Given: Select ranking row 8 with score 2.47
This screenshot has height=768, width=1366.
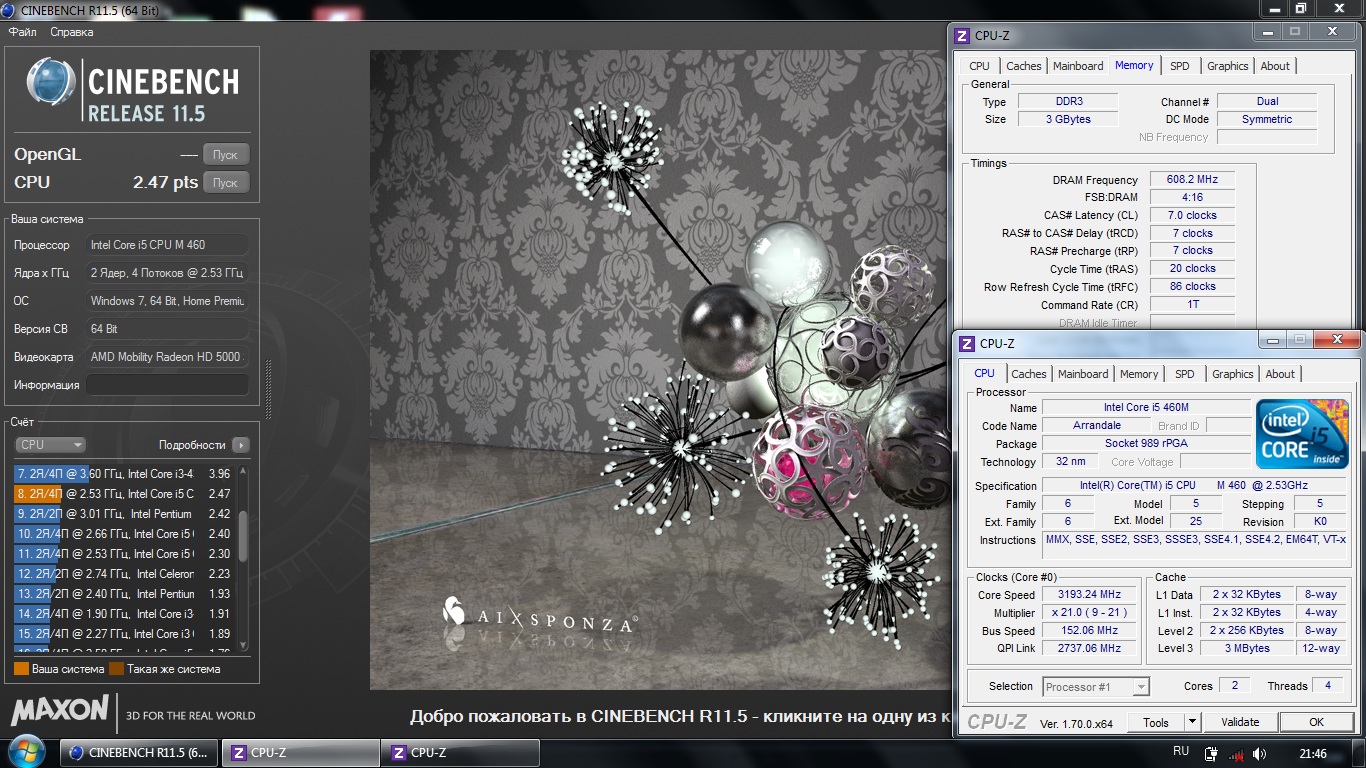Looking at the screenshot, I should 124,494.
